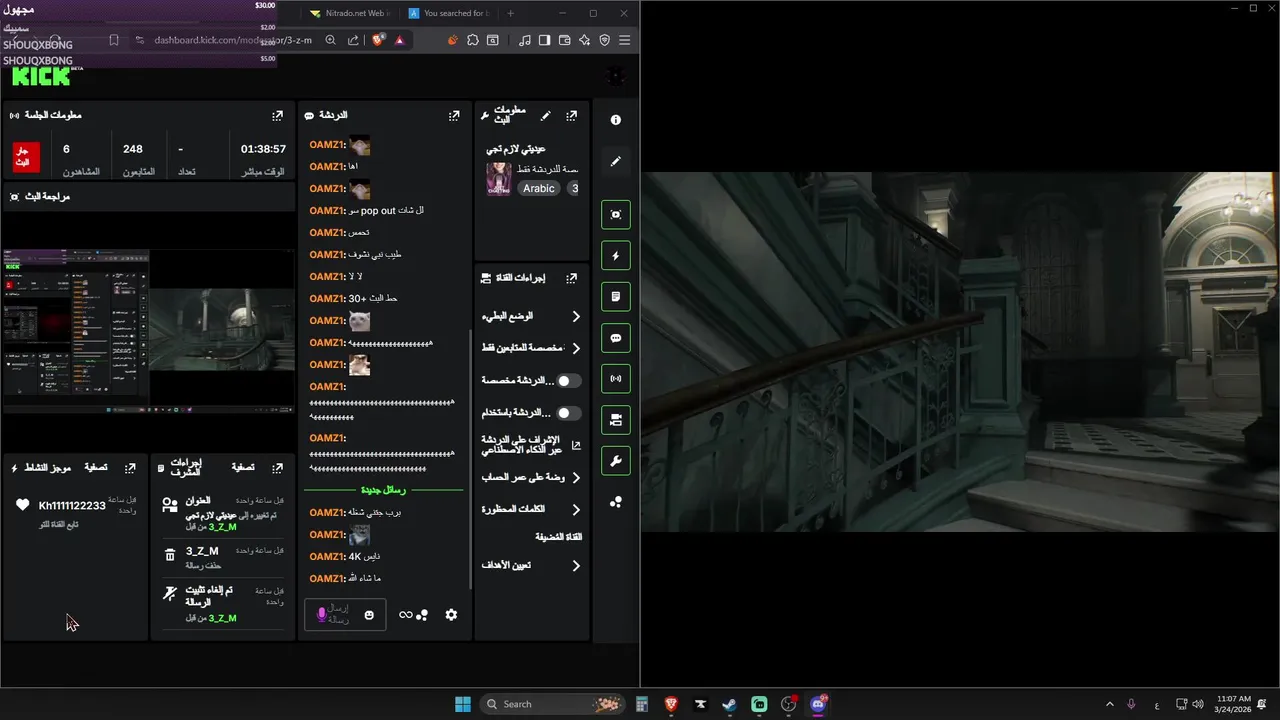Toggle browser sidebar panel icon
This screenshot has width=1280, height=720.
pos(544,40)
